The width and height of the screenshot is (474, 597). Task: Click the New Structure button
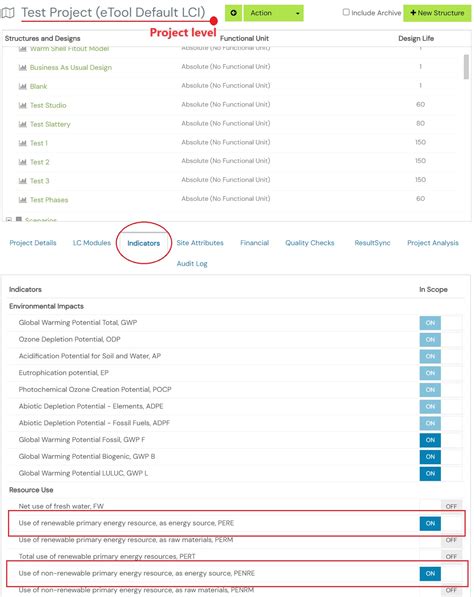pyautogui.click(x=437, y=13)
